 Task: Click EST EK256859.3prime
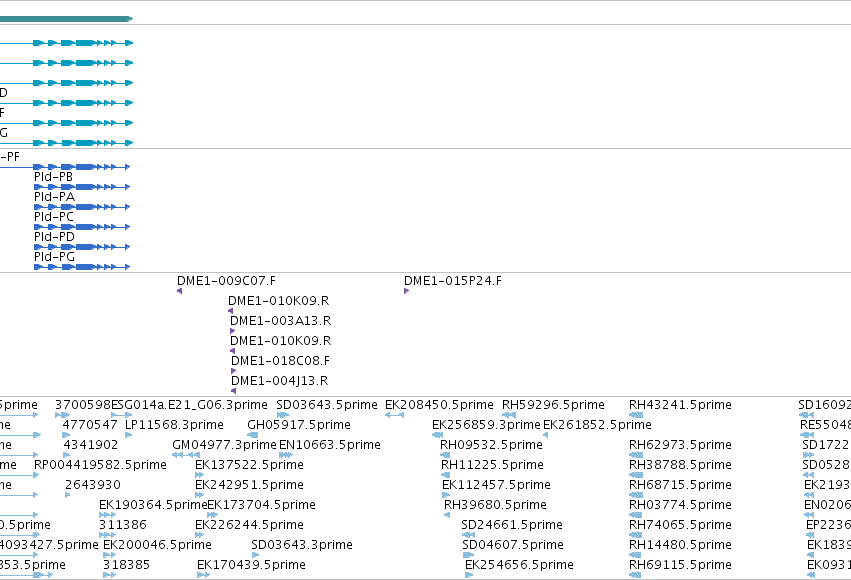pyautogui.click(x=486, y=425)
